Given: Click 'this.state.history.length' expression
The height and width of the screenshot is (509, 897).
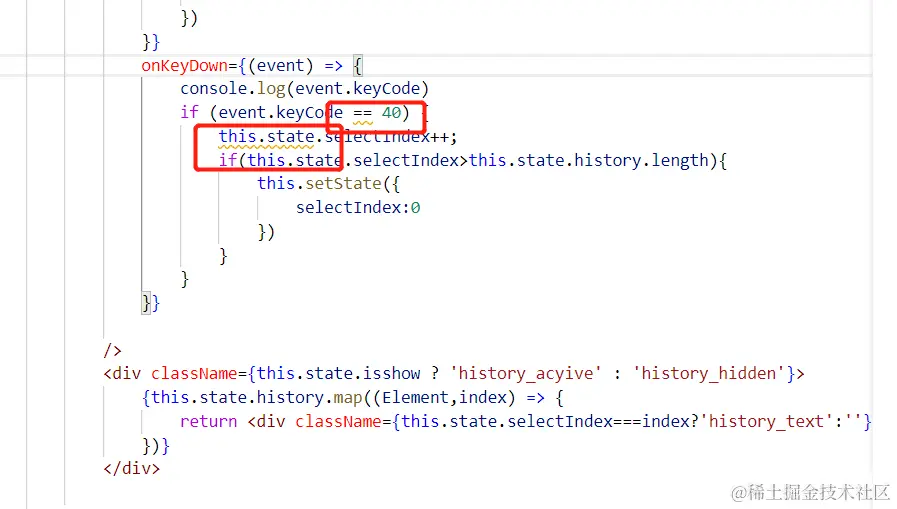Looking at the screenshot, I should tap(589, 161).
